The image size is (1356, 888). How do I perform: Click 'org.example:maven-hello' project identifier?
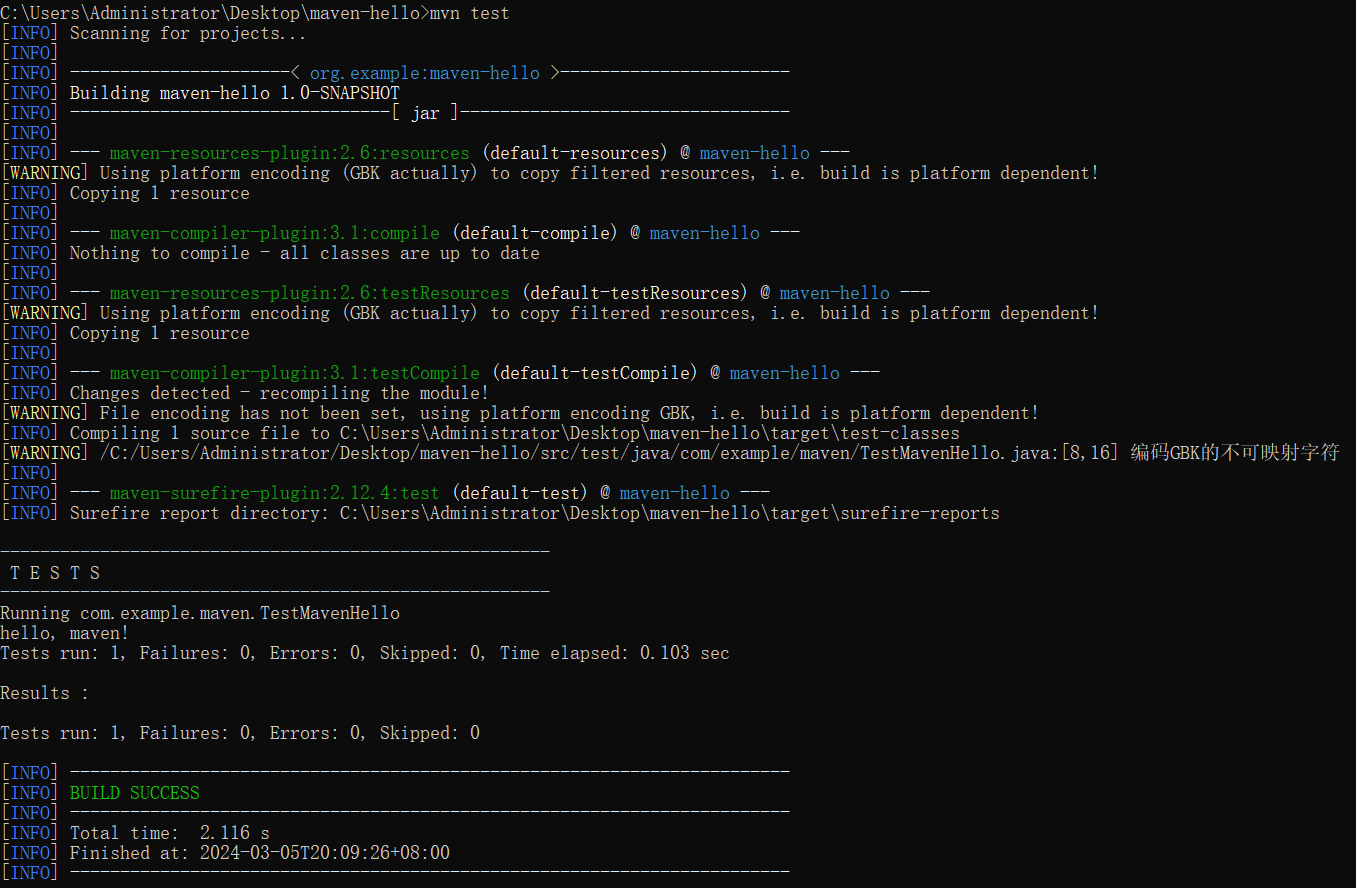coord(425,73)
